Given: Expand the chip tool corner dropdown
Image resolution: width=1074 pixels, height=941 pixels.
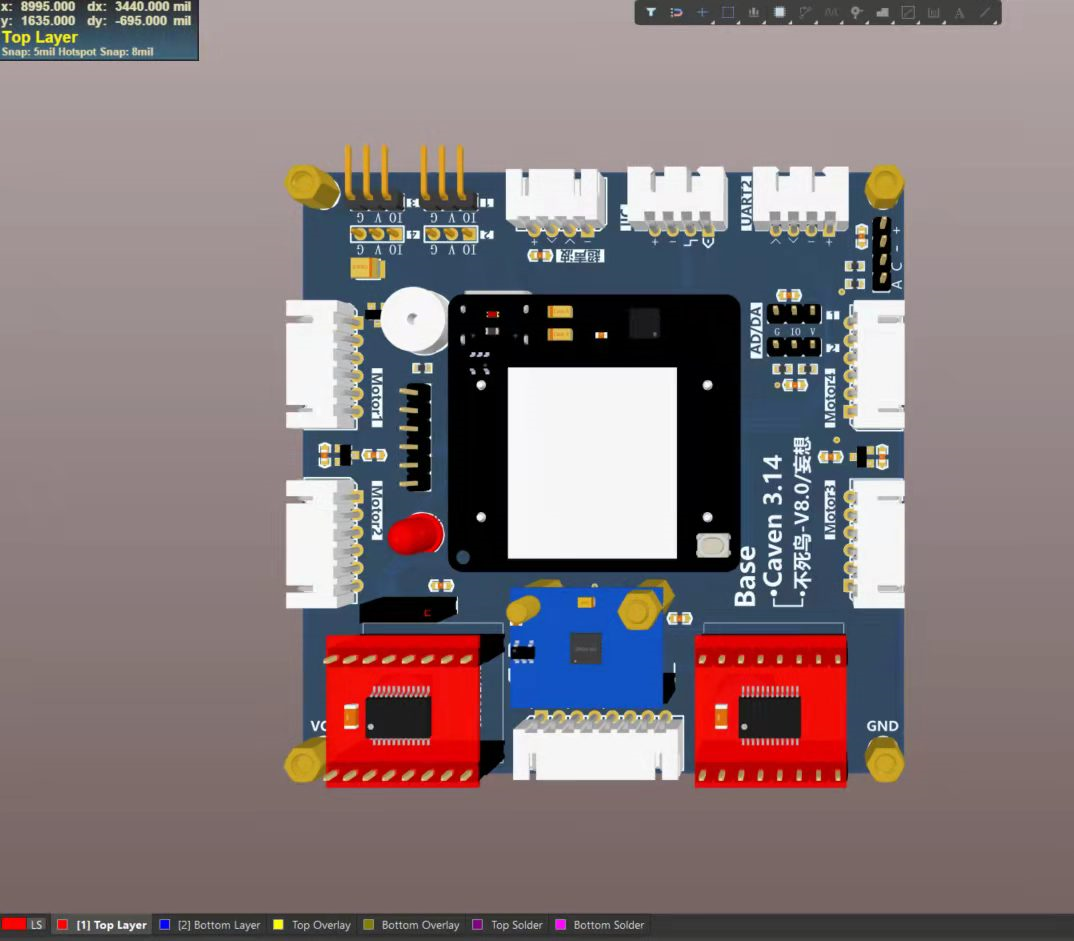Looking at the screenshot, I should (x=789, y=22).
